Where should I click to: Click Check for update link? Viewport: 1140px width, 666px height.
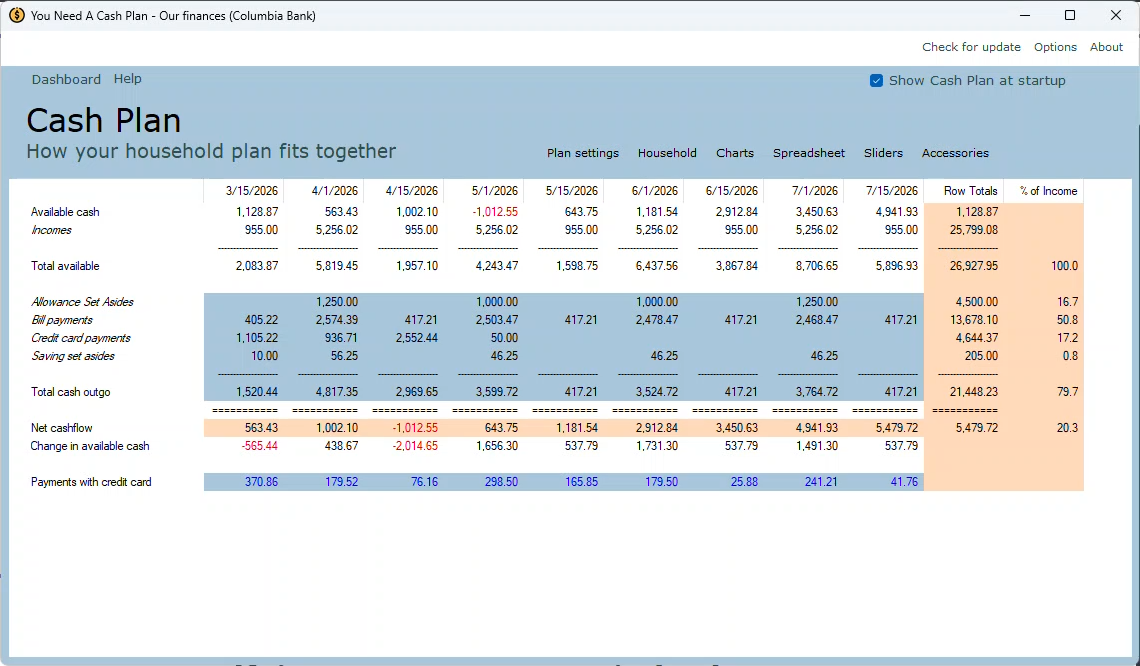(971, 47)
